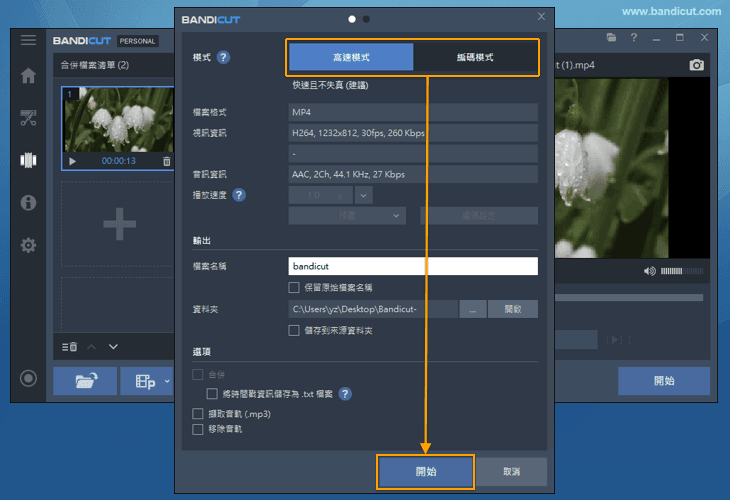This screenshot has height=500, width=730.
Task: Select first flower clip thumbnail
Action: 119,120
